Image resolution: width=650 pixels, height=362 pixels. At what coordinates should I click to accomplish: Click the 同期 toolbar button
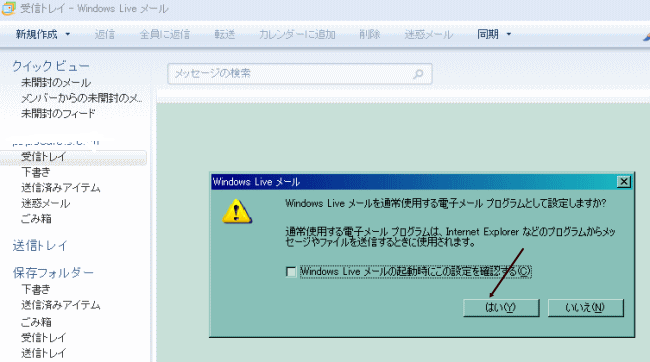[488, 34]
